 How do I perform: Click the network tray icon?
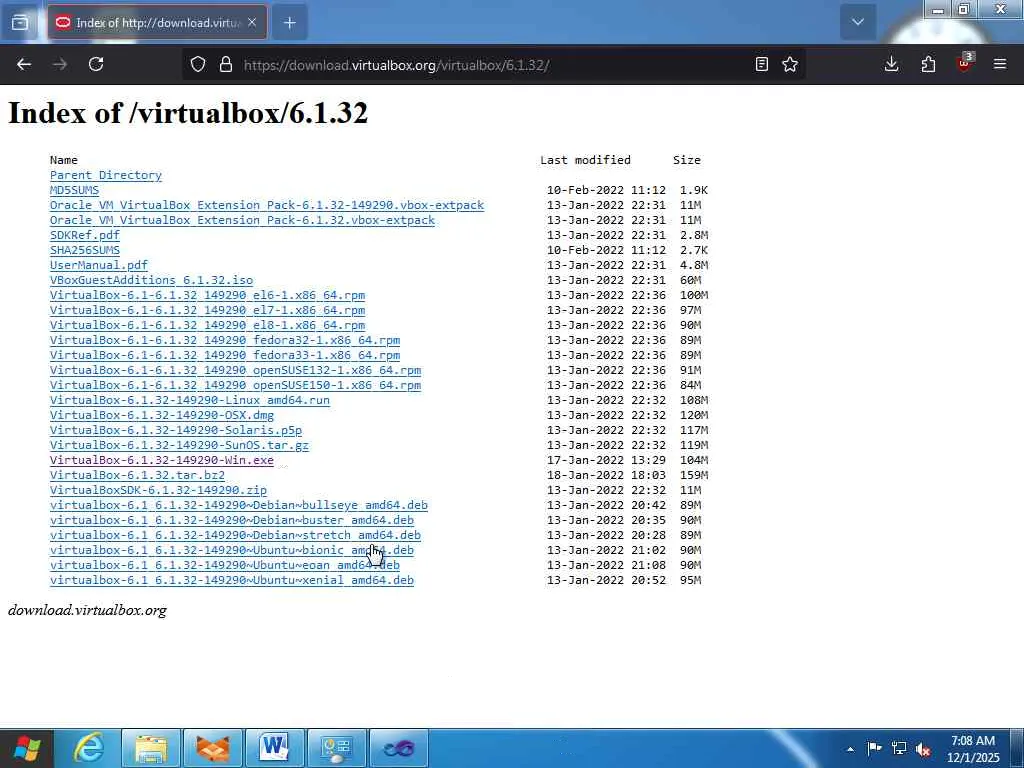click(x=899, y=748)
